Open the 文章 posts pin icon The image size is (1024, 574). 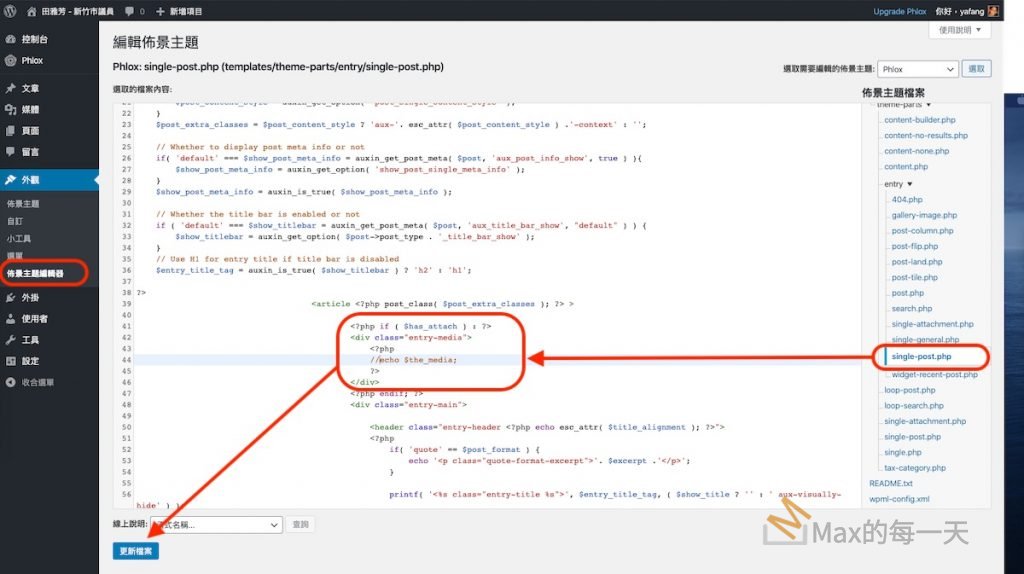(11, 88)
